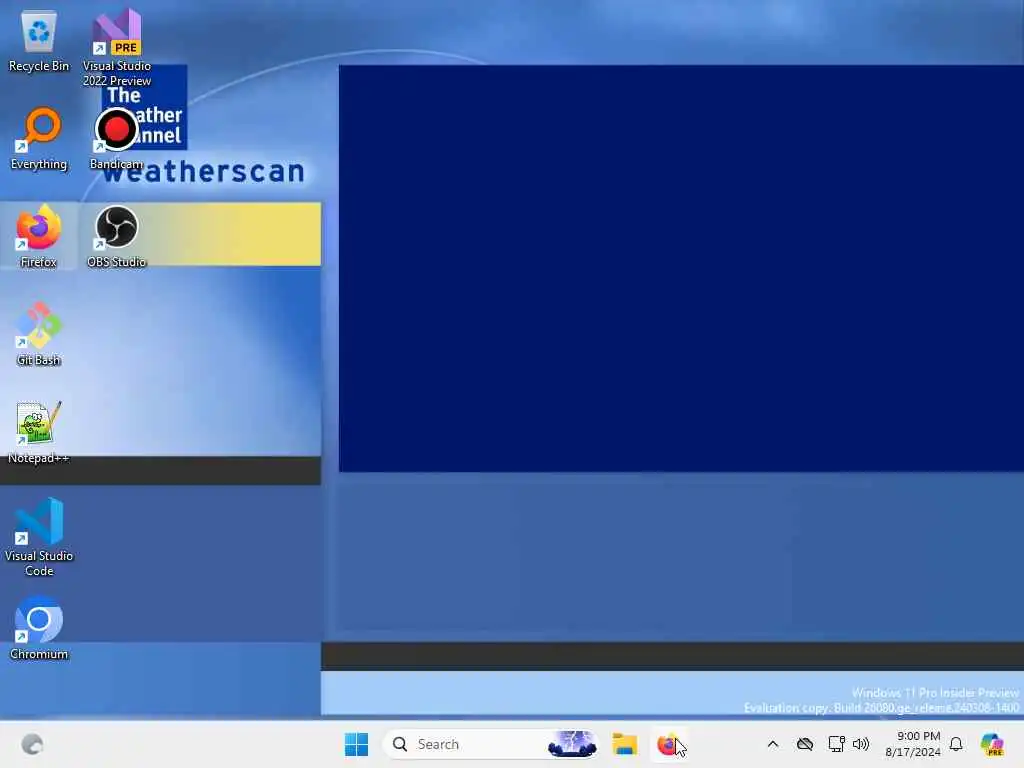1024x768 pixels.
Task: Select the Firefox desktop shortcut
Action: click(39, 236)
